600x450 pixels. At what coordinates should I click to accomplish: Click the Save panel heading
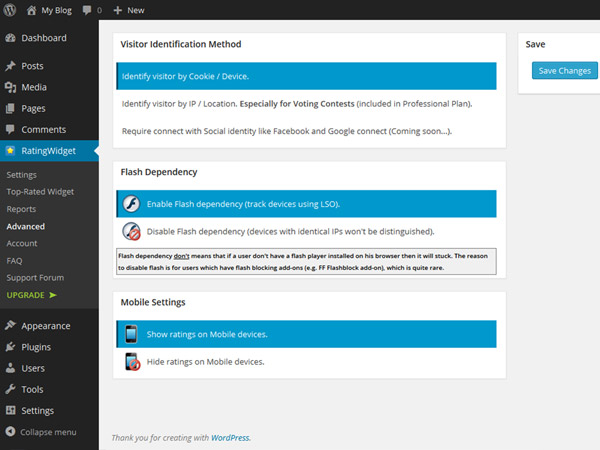point(535,44)
